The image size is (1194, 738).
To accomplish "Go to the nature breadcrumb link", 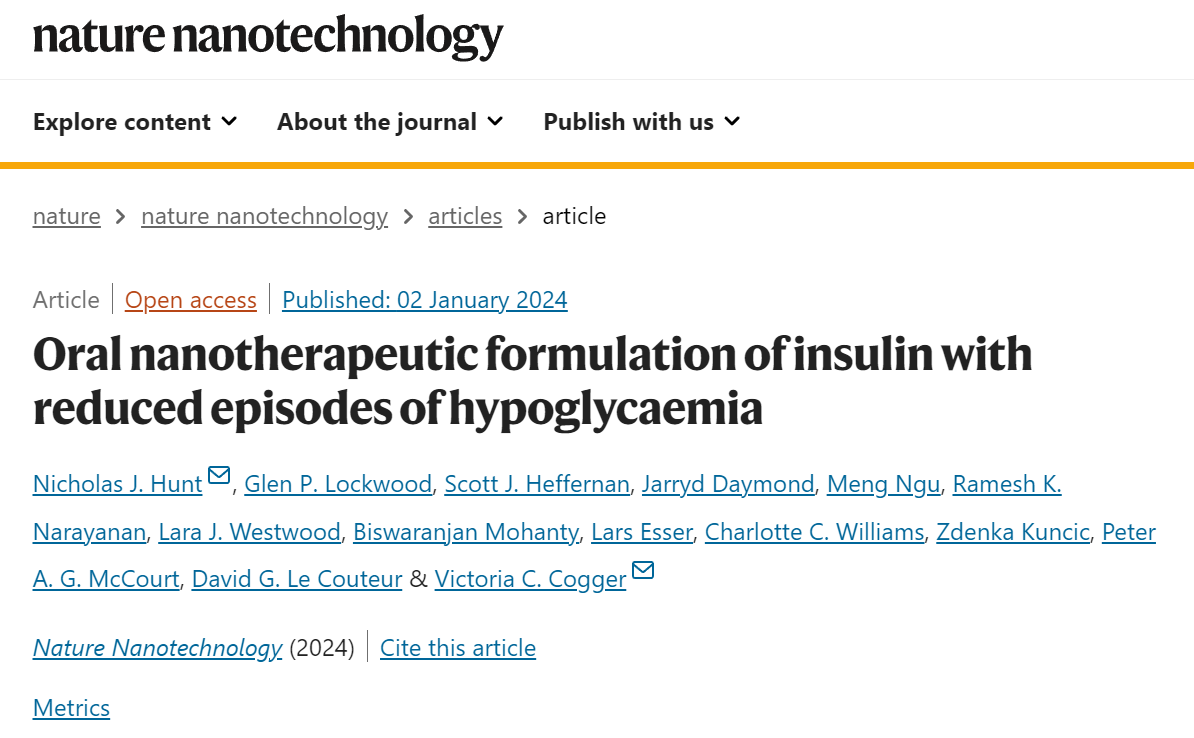I will click(x=66, y=216).
